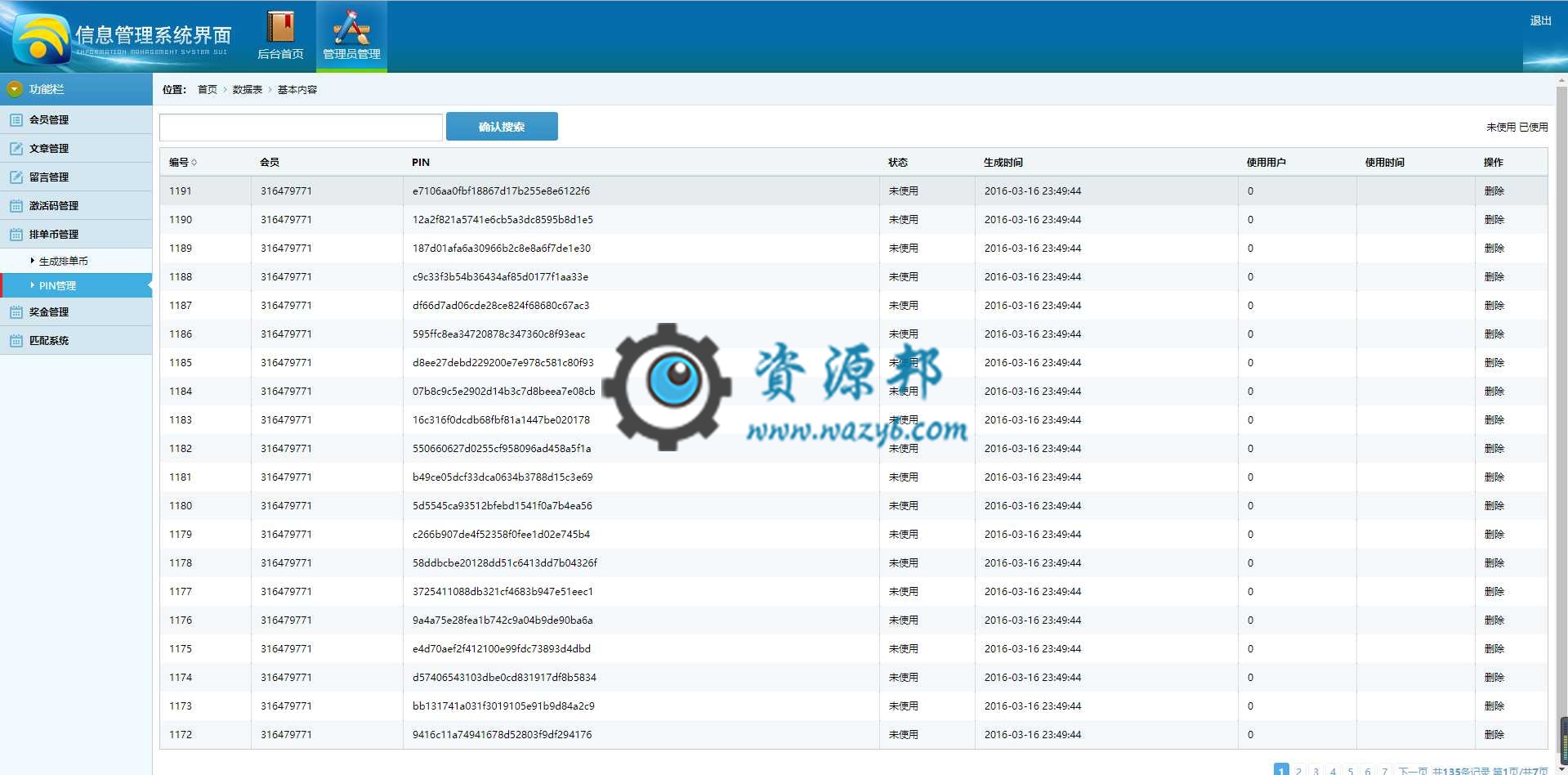Screen dimensions: 1568x775
Task: Go to 首页 in breadcrumb
Action: pyautogui.click(x=208, y=90)
